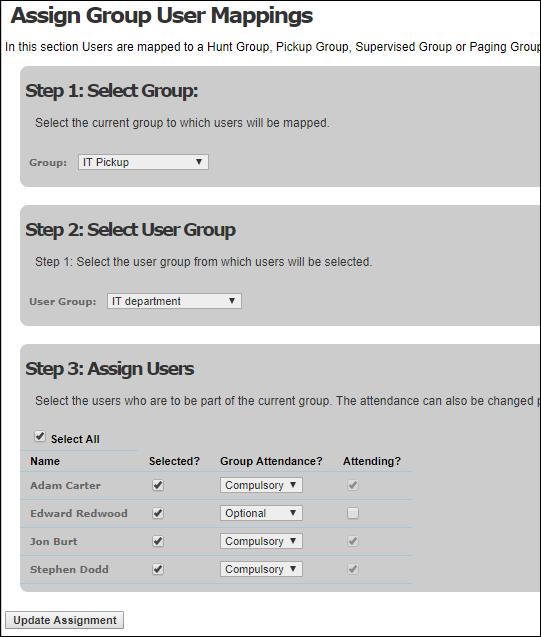Click Stephen Dodd's Attending checkbox
The image size is (541, 637).
point(353,569)
